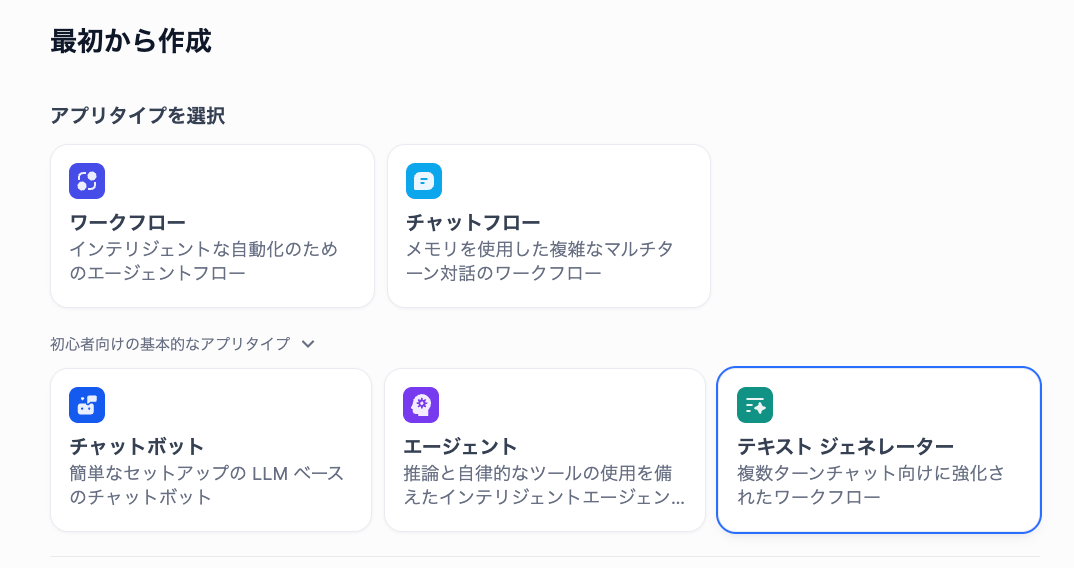Click the ワークフロー description about intelligent automation

point(203,260)
